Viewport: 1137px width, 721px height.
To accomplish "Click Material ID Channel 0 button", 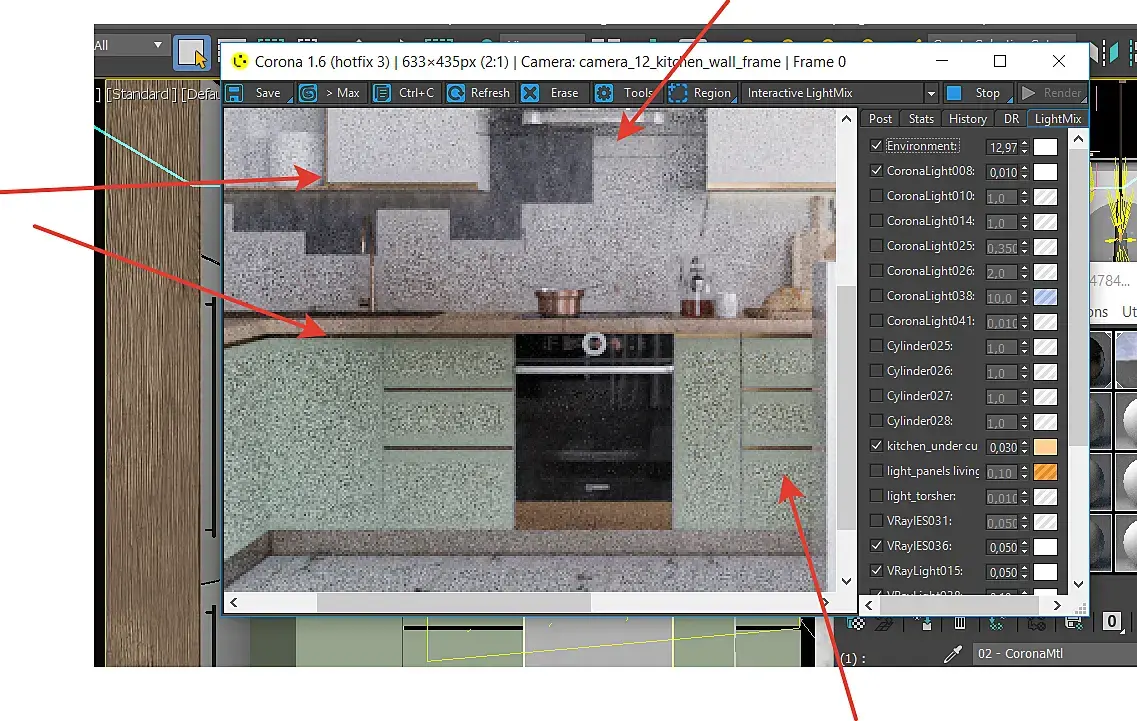I will point(1112,622).
